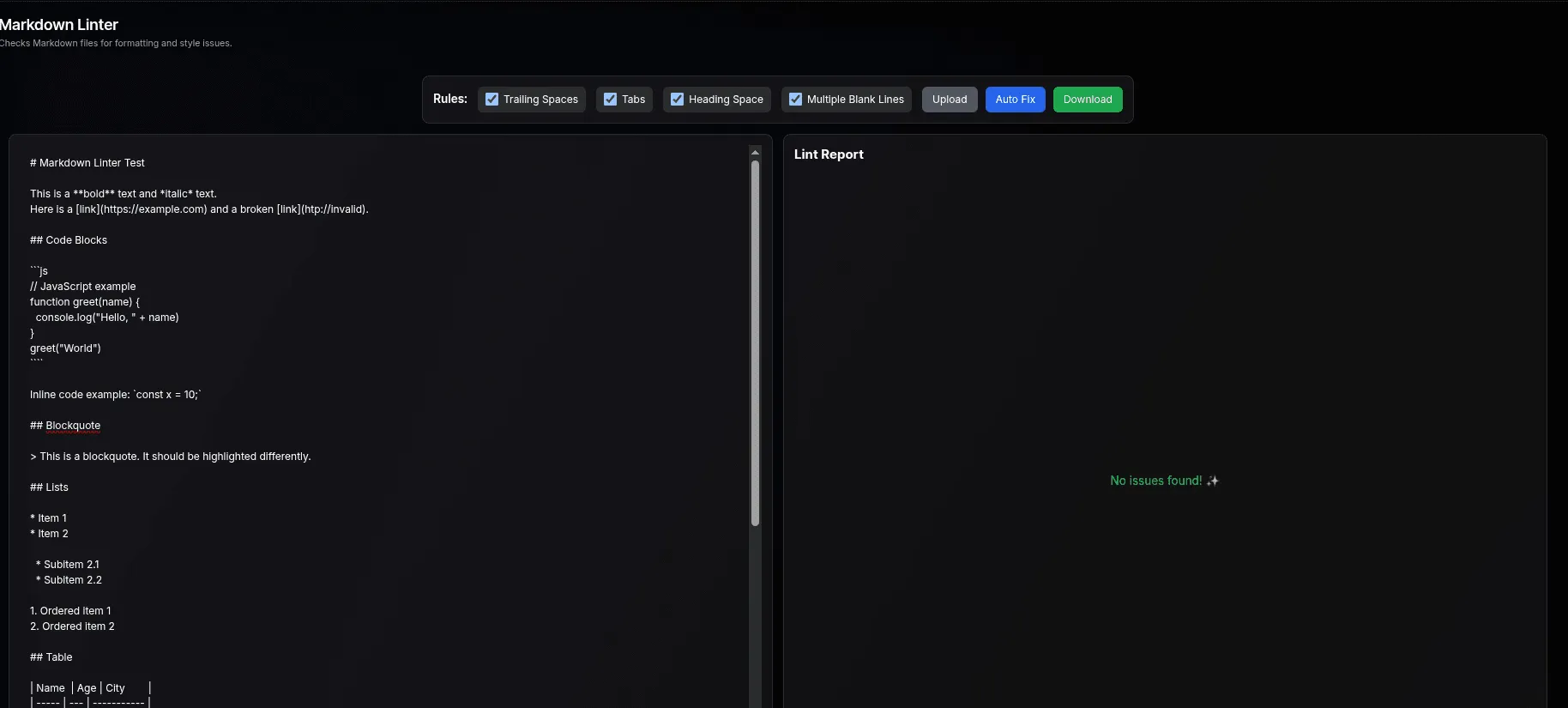The image size is (1568, 708).
Task: Click the Upload button
Action: pyautogui.click(x=950, y=100)
